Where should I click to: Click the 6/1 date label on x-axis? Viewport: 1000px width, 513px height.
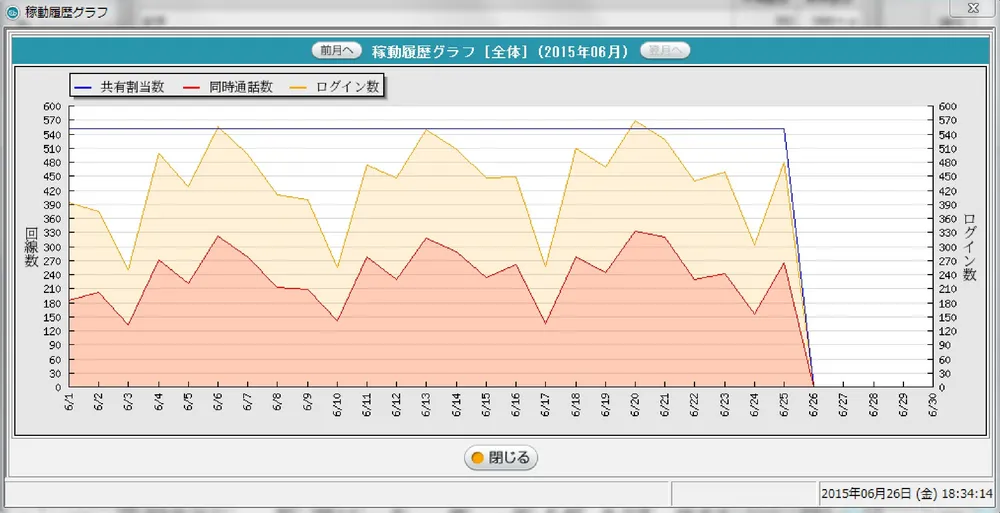click(x=70, y=405)
